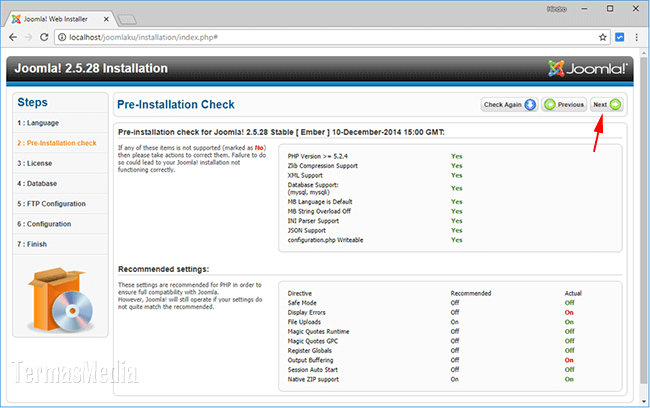Click 'Register Globals' directive text
This screenshot has height=408, width=650.
310,350
